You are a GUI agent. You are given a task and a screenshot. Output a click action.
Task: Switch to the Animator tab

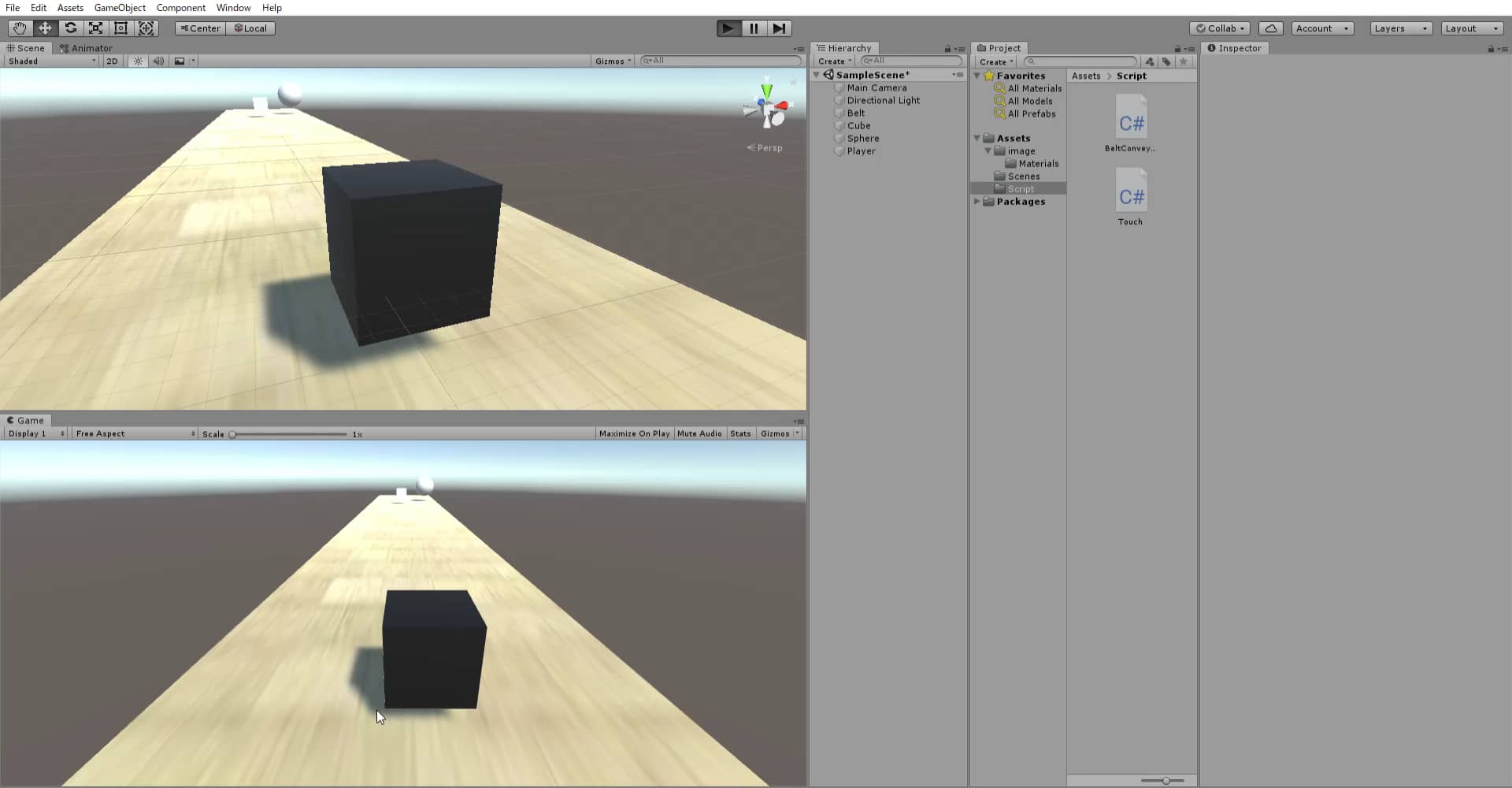(88, 47)
